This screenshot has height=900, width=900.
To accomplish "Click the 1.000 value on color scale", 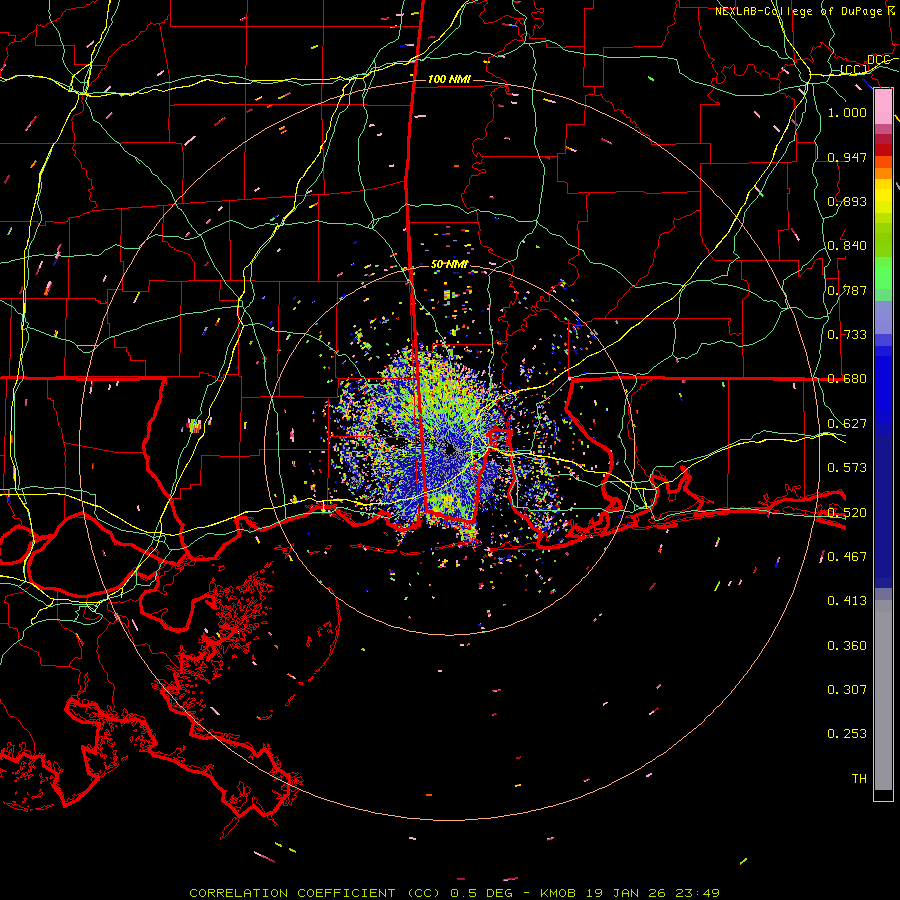I will (847, 112).
